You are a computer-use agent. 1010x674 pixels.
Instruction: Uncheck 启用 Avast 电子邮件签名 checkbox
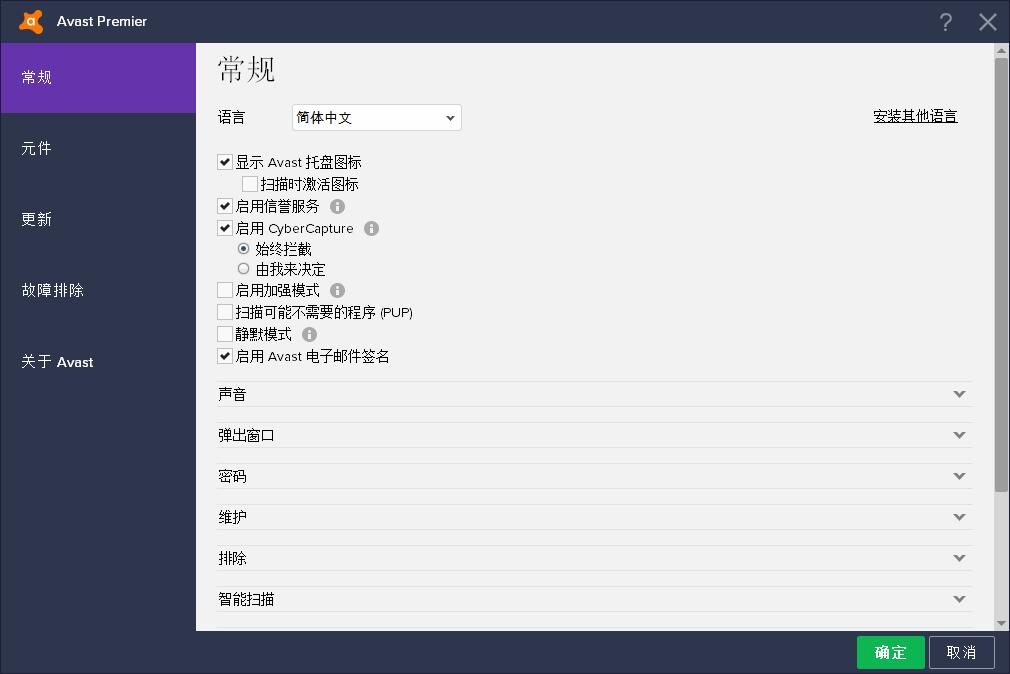tap(225, 356)
